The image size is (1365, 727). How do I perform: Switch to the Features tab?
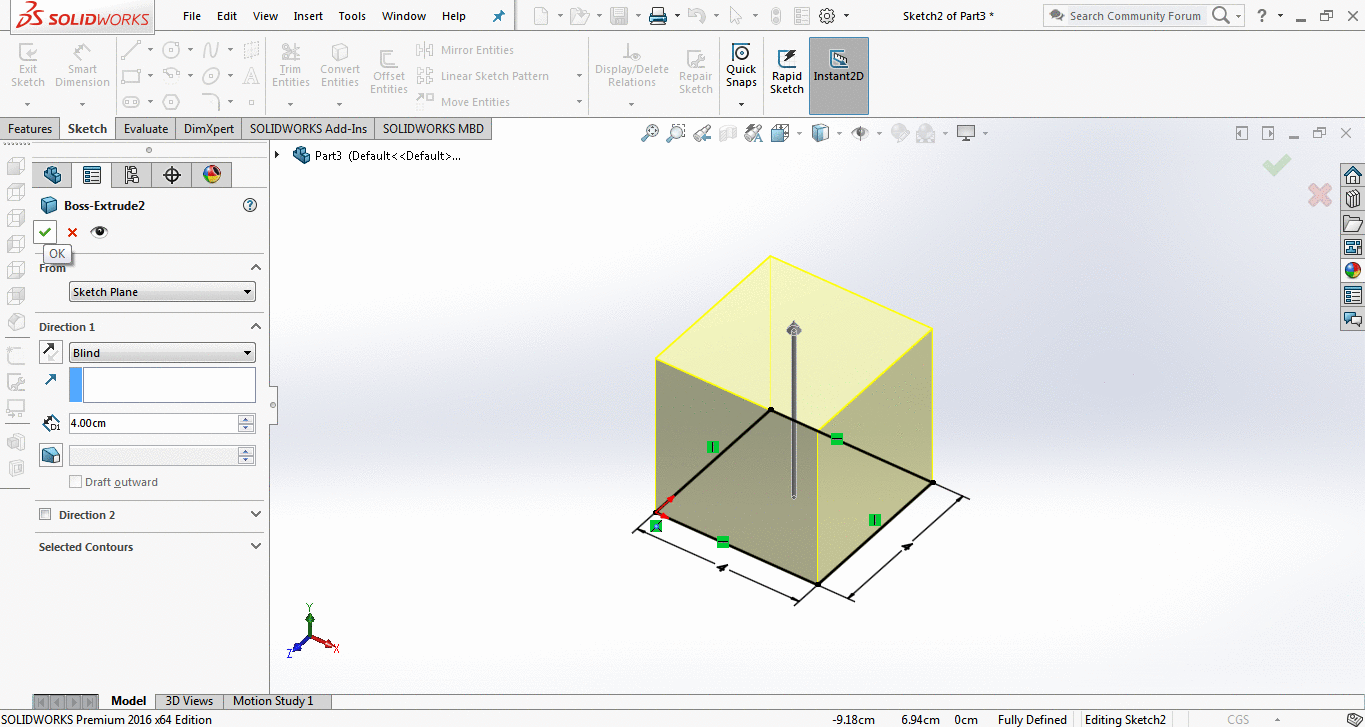click(x=30, y=129)
